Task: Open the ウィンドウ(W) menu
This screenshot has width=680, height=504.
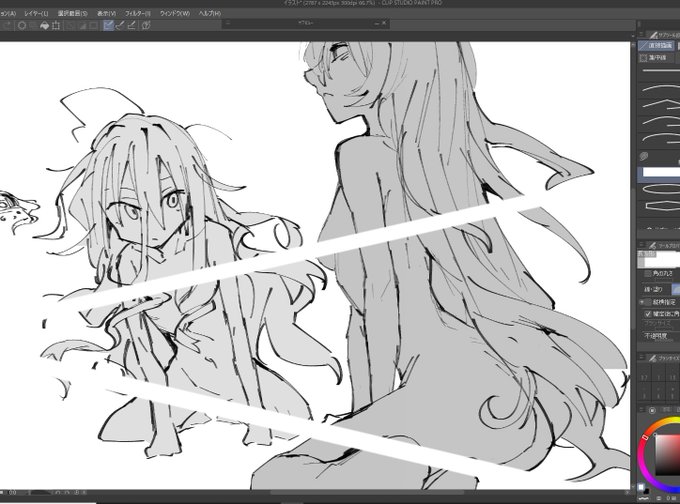Action: pos(175,13)
